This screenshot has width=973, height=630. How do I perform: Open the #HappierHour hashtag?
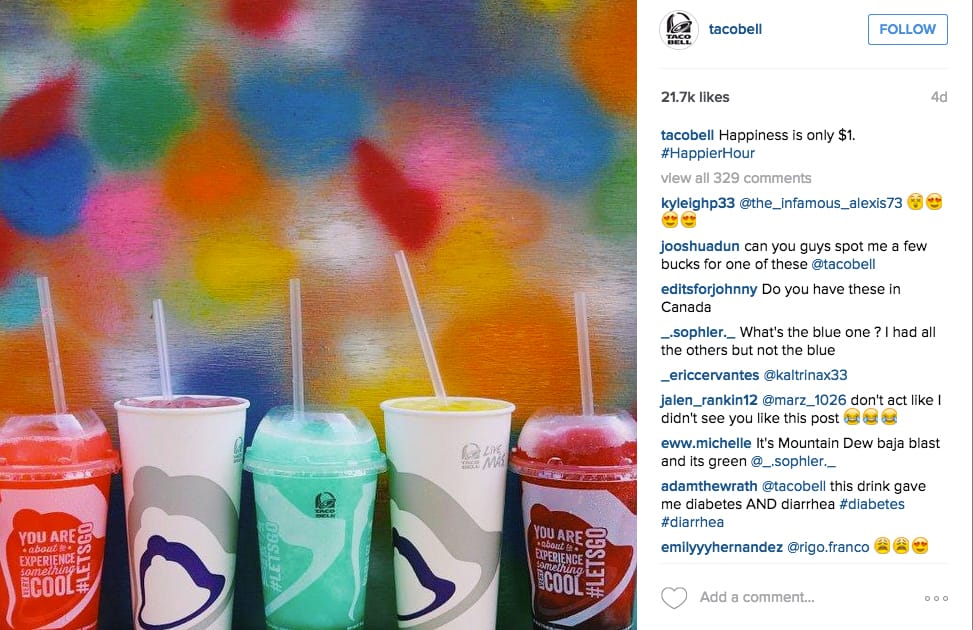coord(708,153)
